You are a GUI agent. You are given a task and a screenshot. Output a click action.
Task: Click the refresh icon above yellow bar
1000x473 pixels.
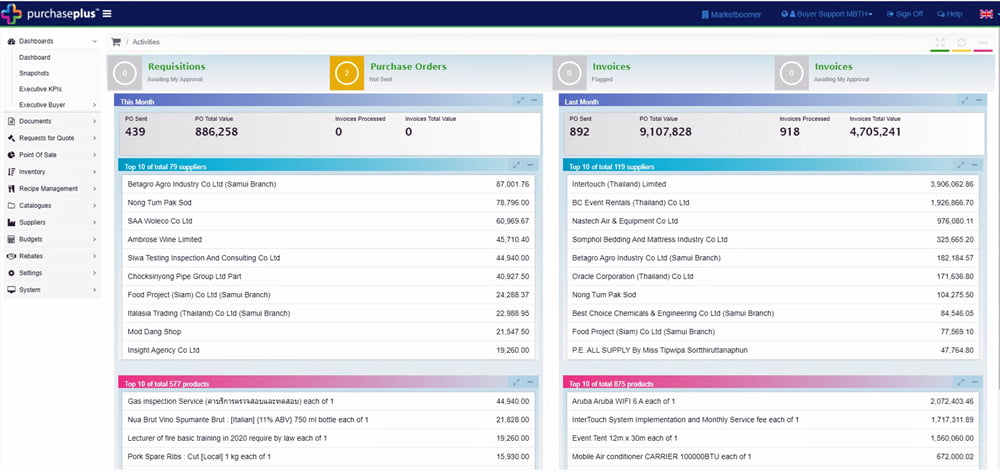(961, 43)
